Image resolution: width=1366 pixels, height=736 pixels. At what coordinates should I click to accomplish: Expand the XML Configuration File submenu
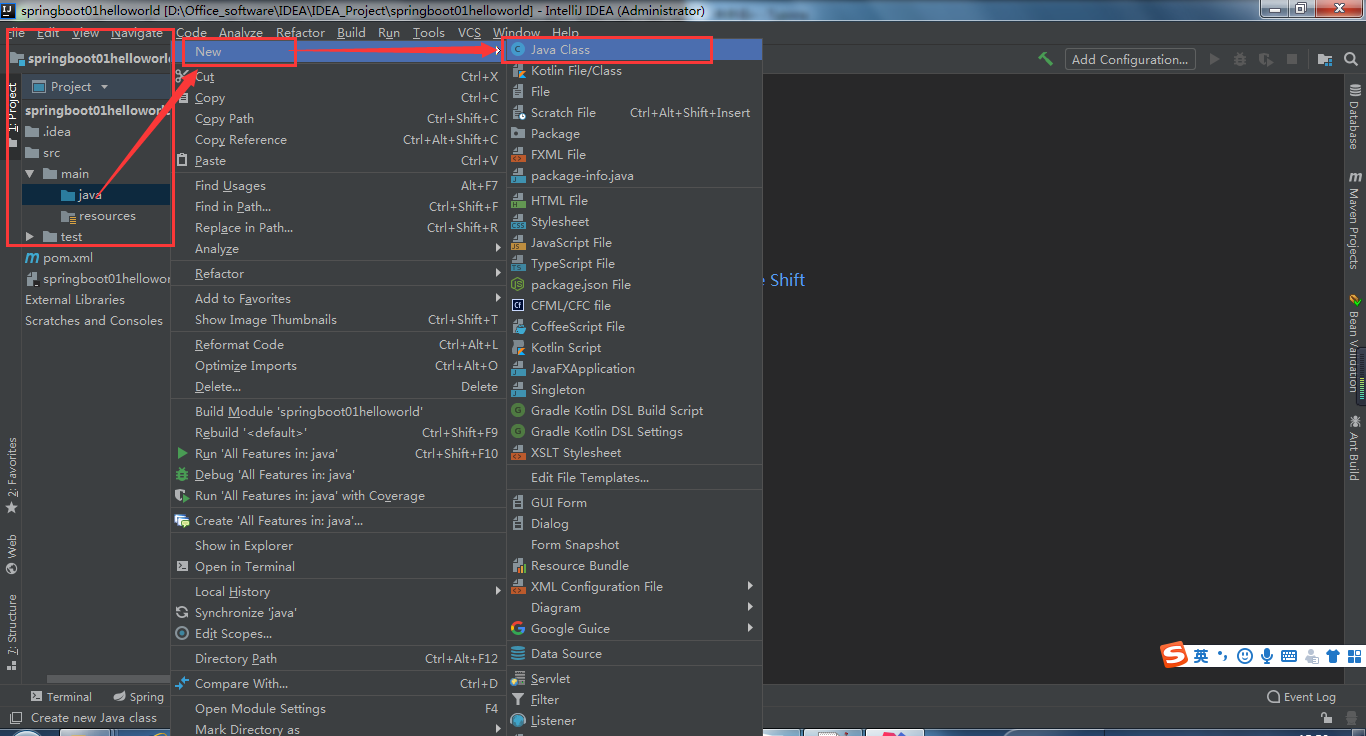pyautogui.click(x=634, y=587)
